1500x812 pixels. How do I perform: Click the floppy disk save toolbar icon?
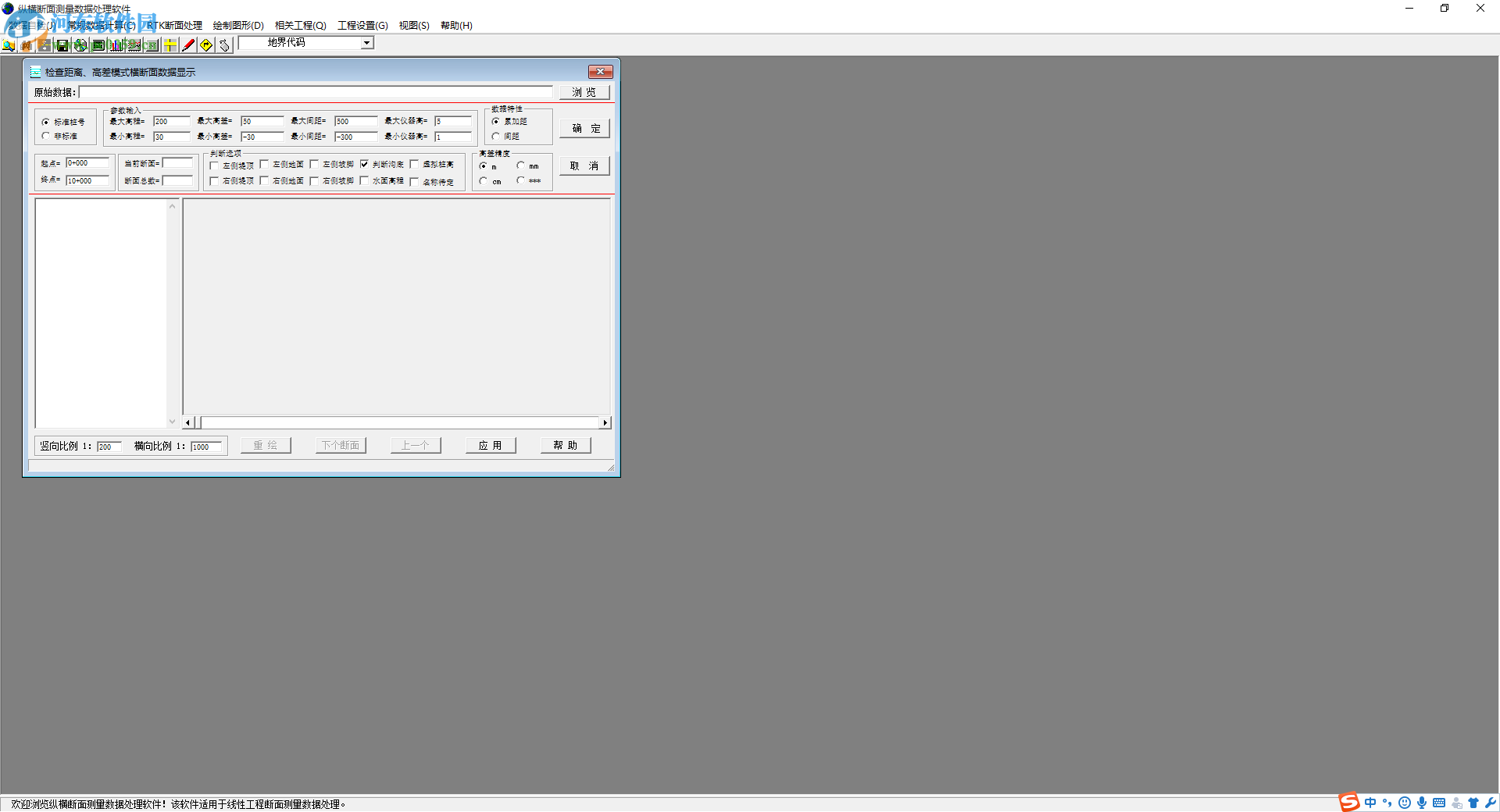(x=62, y=45)
